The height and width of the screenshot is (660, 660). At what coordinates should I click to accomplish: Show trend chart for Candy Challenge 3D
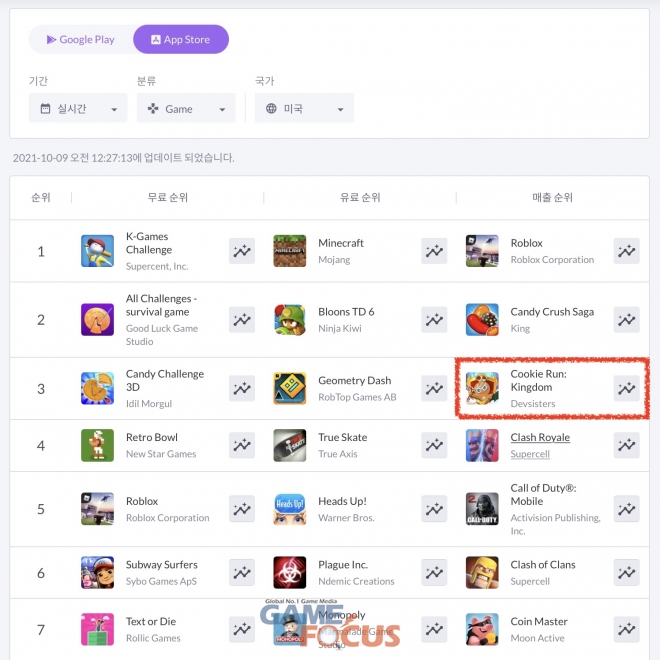242,388
